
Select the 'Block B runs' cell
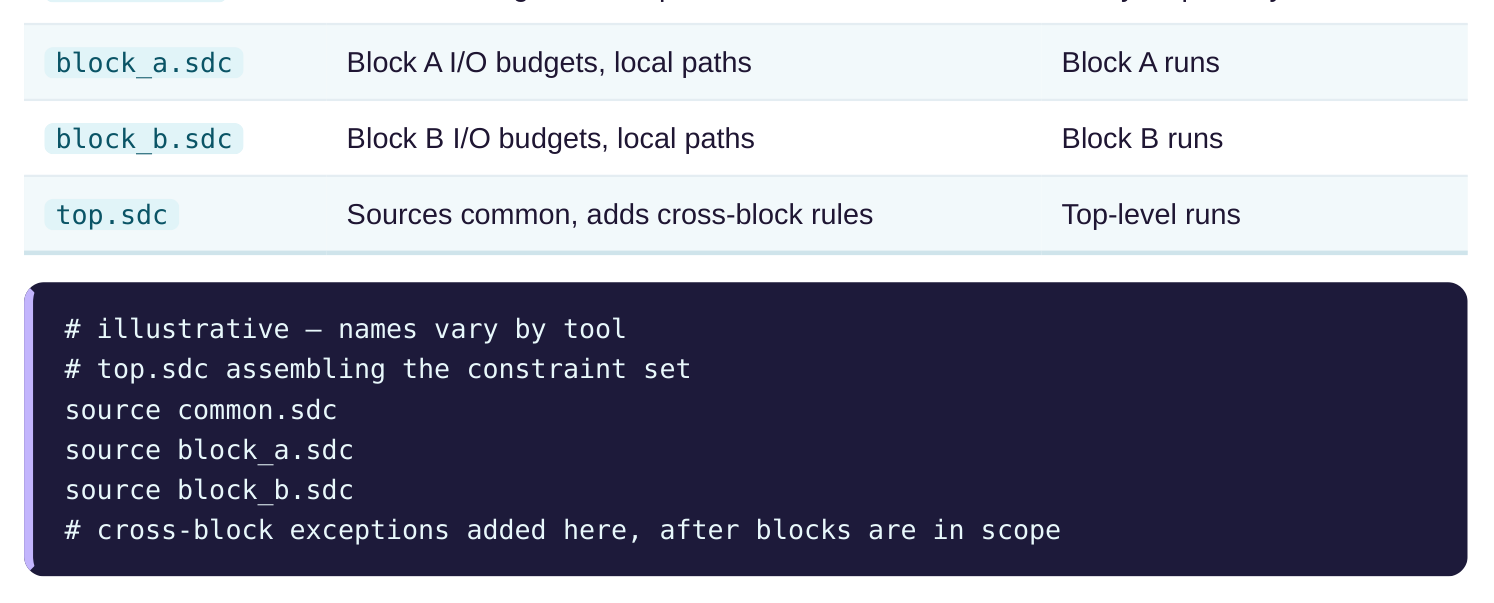tap(1142, 139)
